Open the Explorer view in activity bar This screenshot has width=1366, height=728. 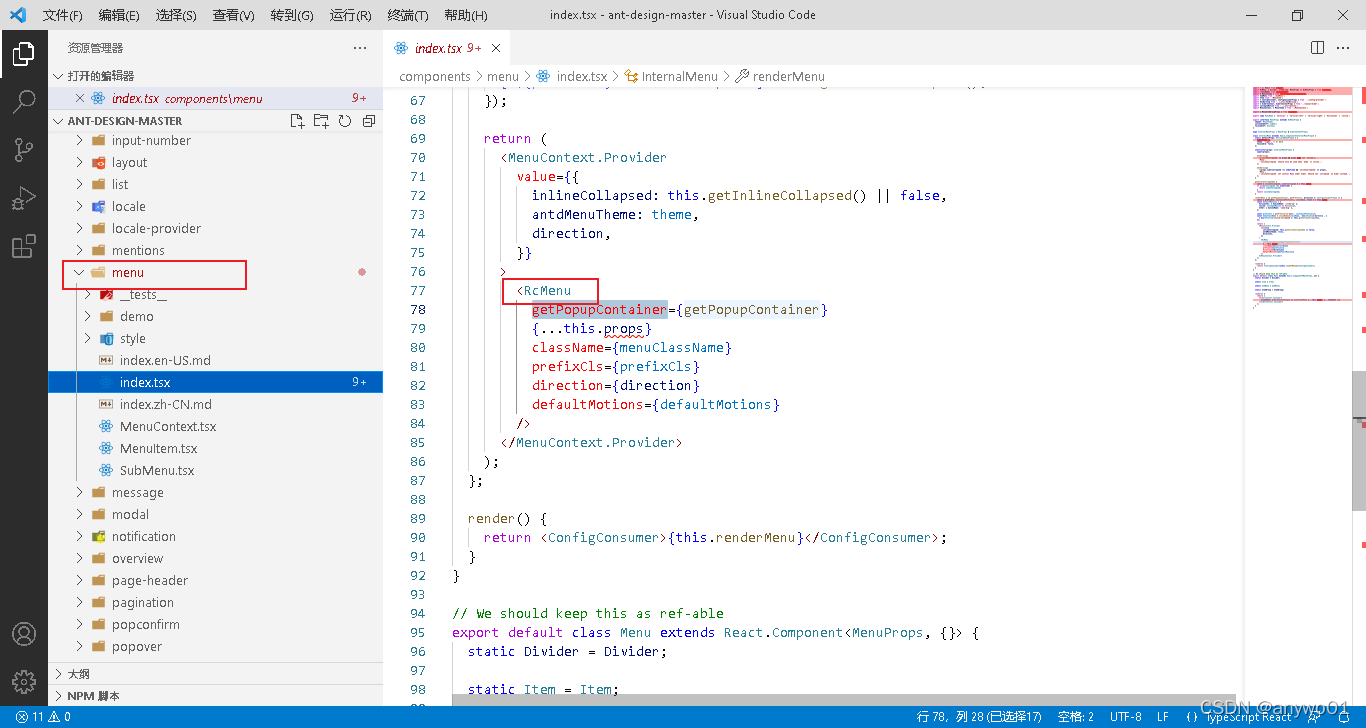(x=24, y=54)
